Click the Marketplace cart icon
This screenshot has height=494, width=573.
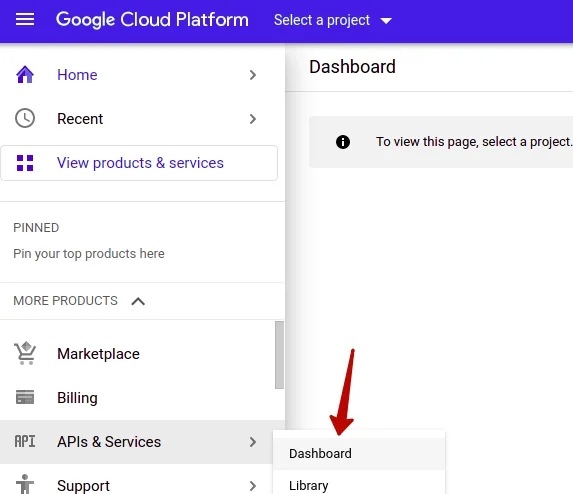coord(25,353)
